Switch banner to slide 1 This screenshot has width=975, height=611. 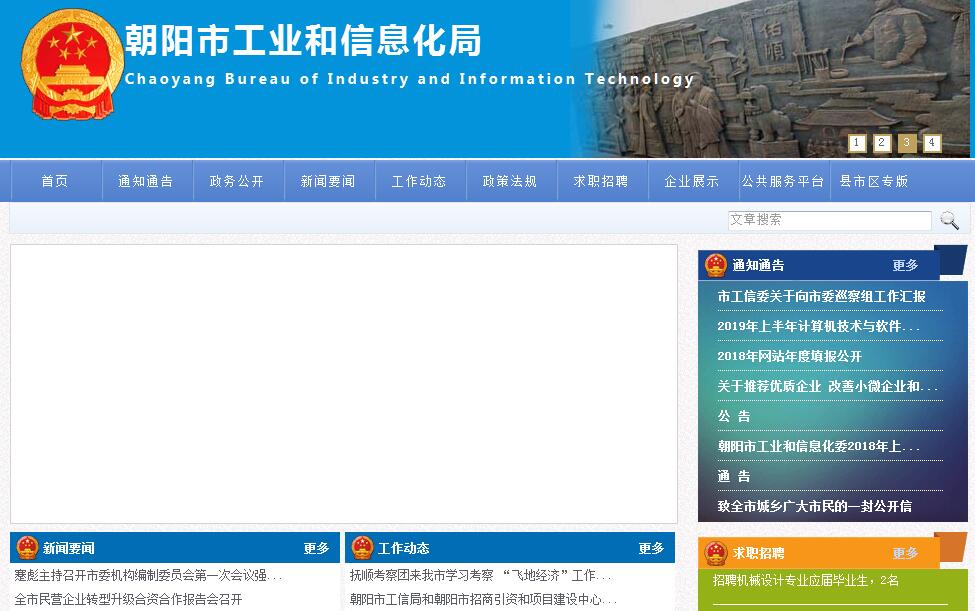[x=857, y=143]
